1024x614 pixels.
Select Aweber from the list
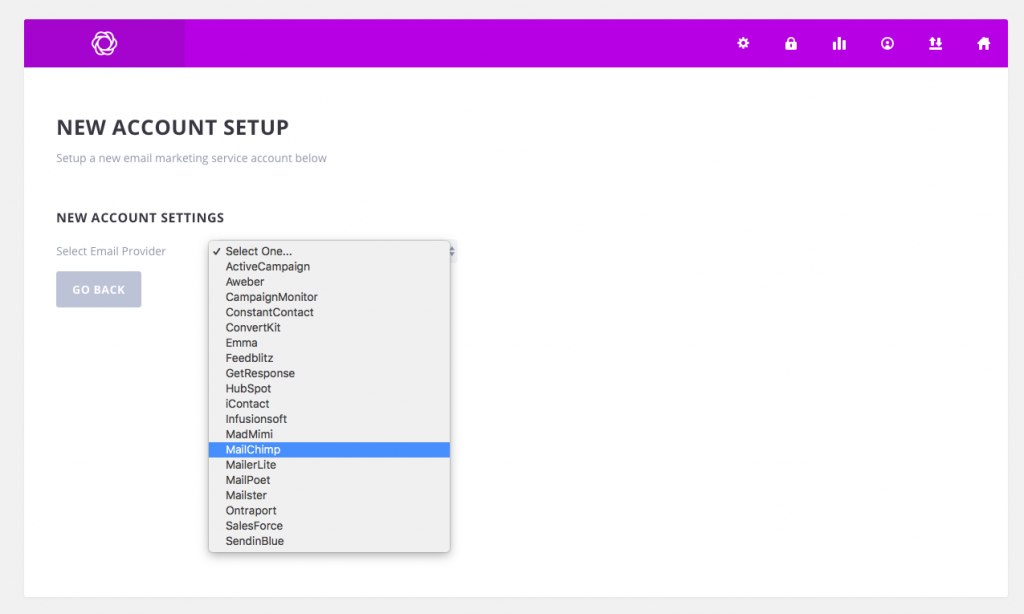pyautogui.click(x=329, y=282)
